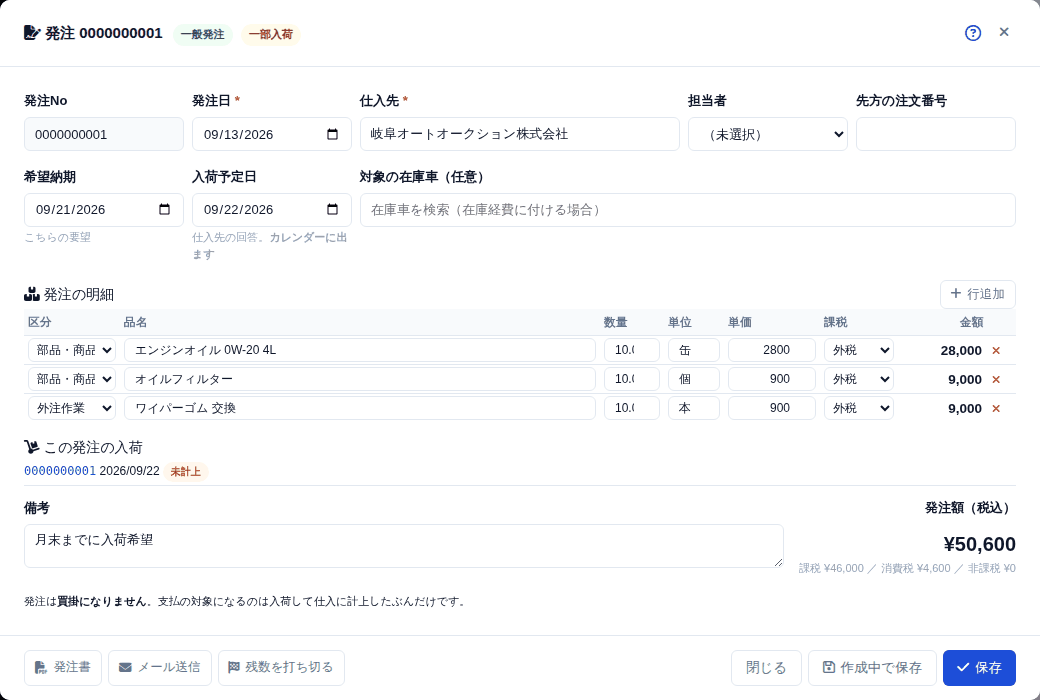Image resolution: width=1040 pixels, height=700 pixels.
Task: Edit the 備考 notes textarea
Action: pos(403,546)
